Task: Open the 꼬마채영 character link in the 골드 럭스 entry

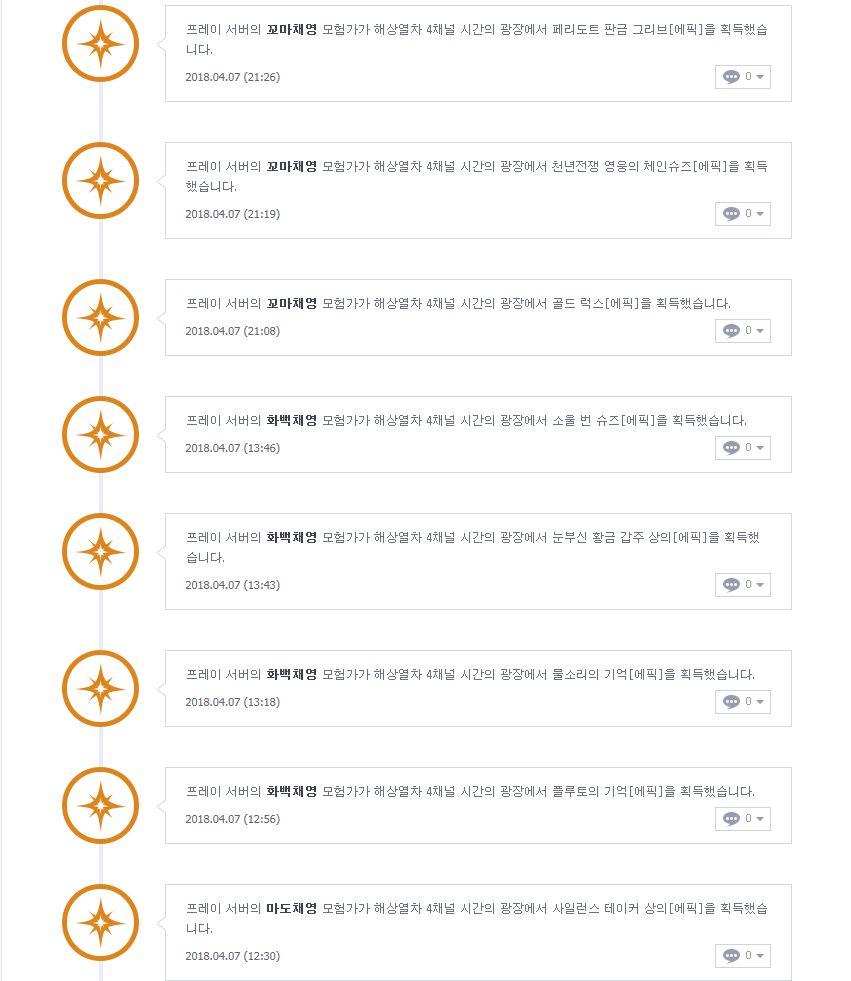Action: point(291,303)
